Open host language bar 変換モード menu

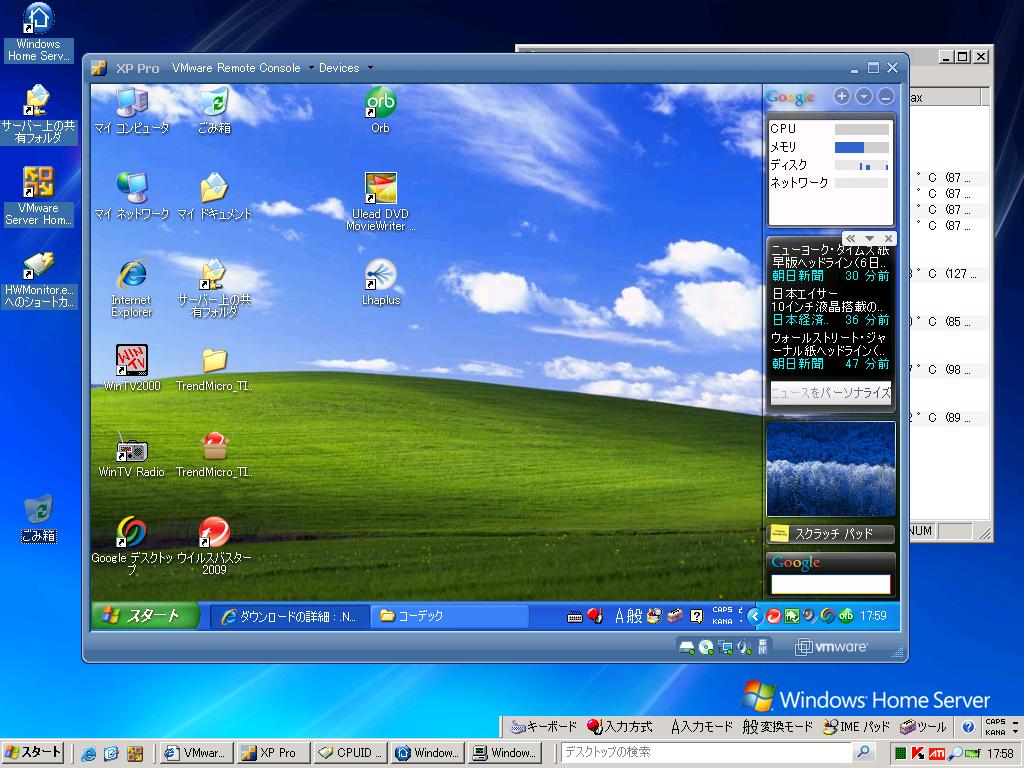click(777, 727)
